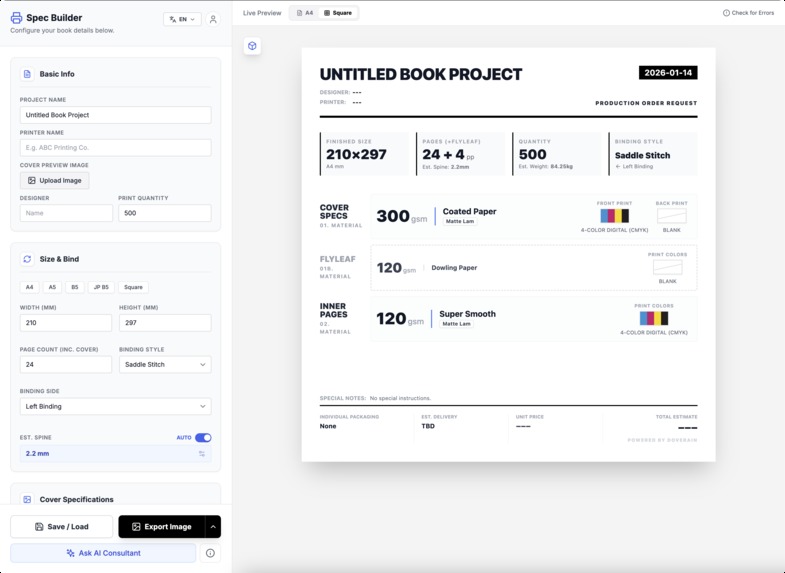Click the Matte Lam tag under Super Smooth
The image size is (785, 573).
(456, 324)
